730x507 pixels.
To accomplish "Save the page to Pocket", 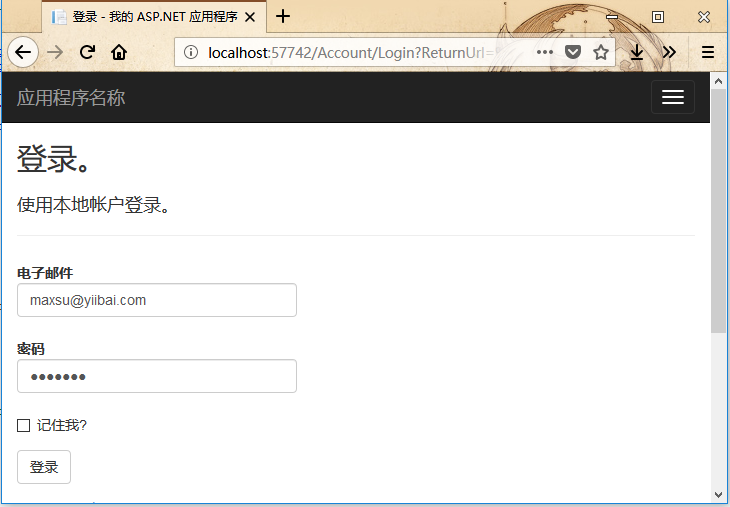I will 573,52.
